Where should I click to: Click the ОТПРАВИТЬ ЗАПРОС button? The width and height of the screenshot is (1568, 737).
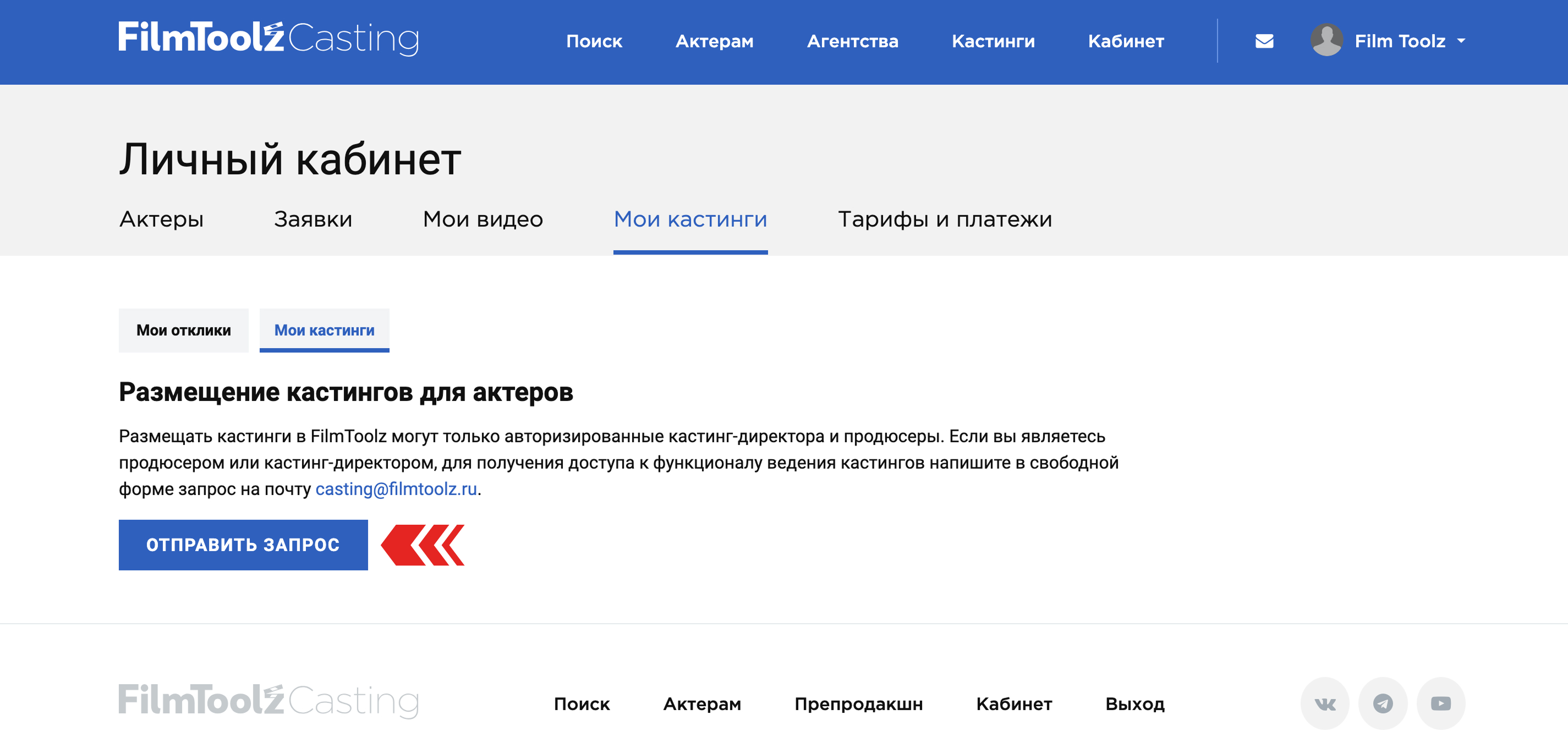[x=243, y=544]
